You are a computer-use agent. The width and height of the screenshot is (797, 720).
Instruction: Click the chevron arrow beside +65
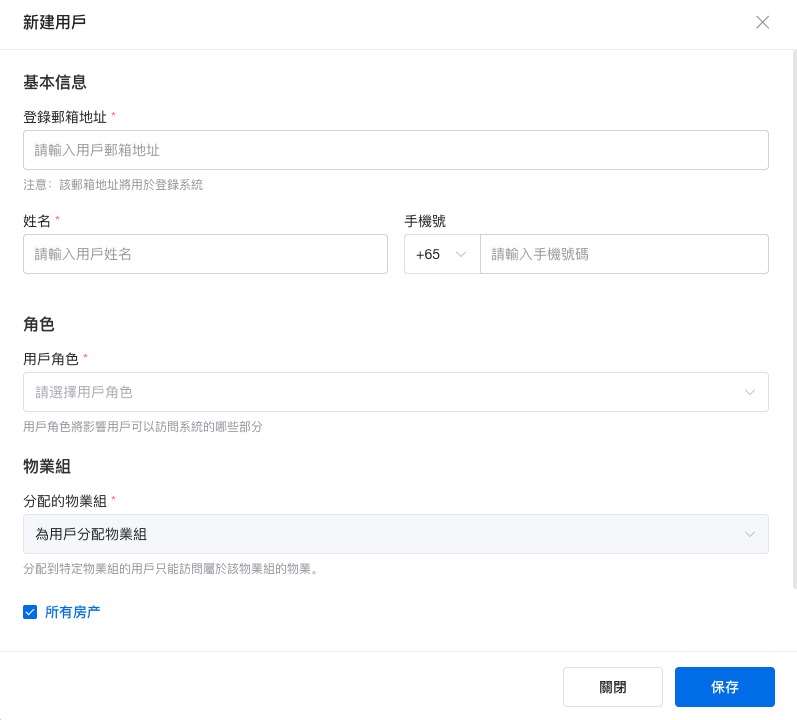[461, 254]
